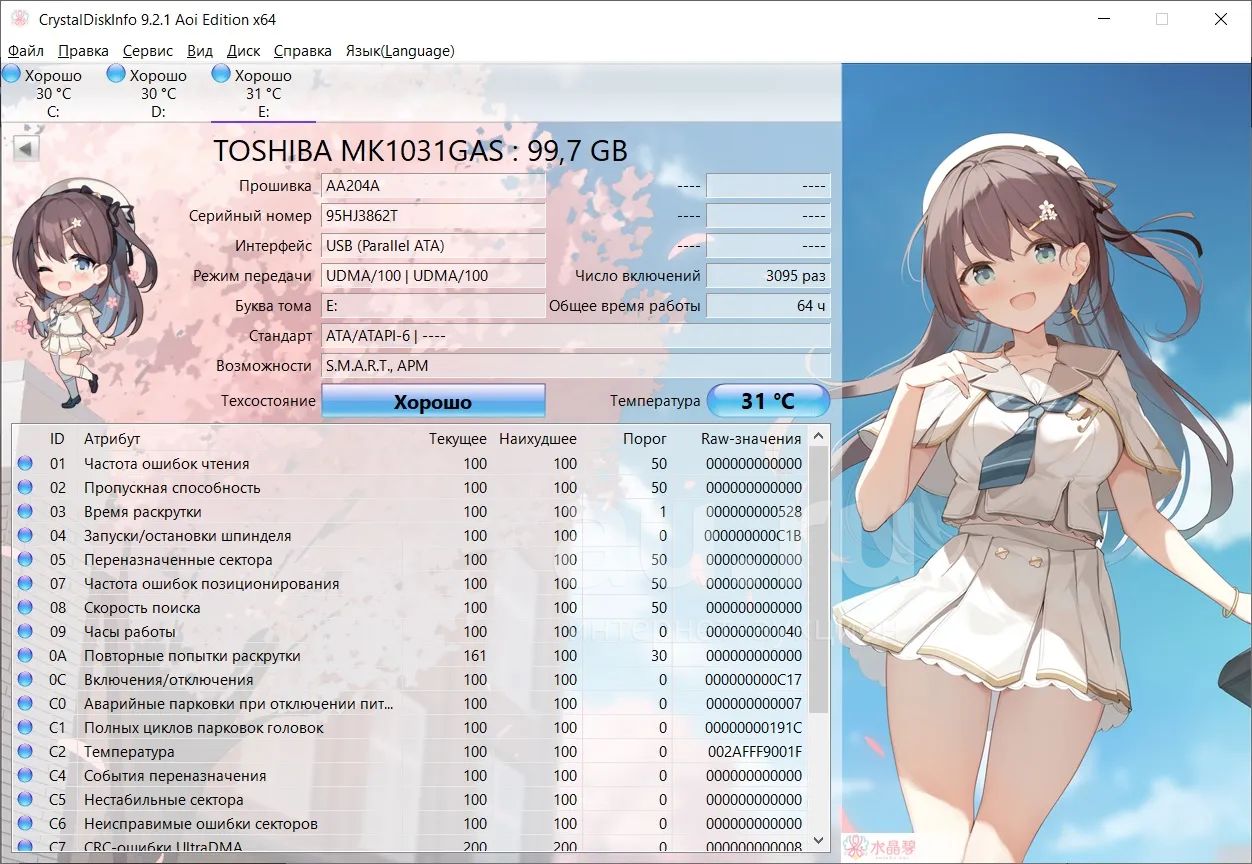Click the CRC-ошибки UltraDMA attribute row

[x=410, y=846]
